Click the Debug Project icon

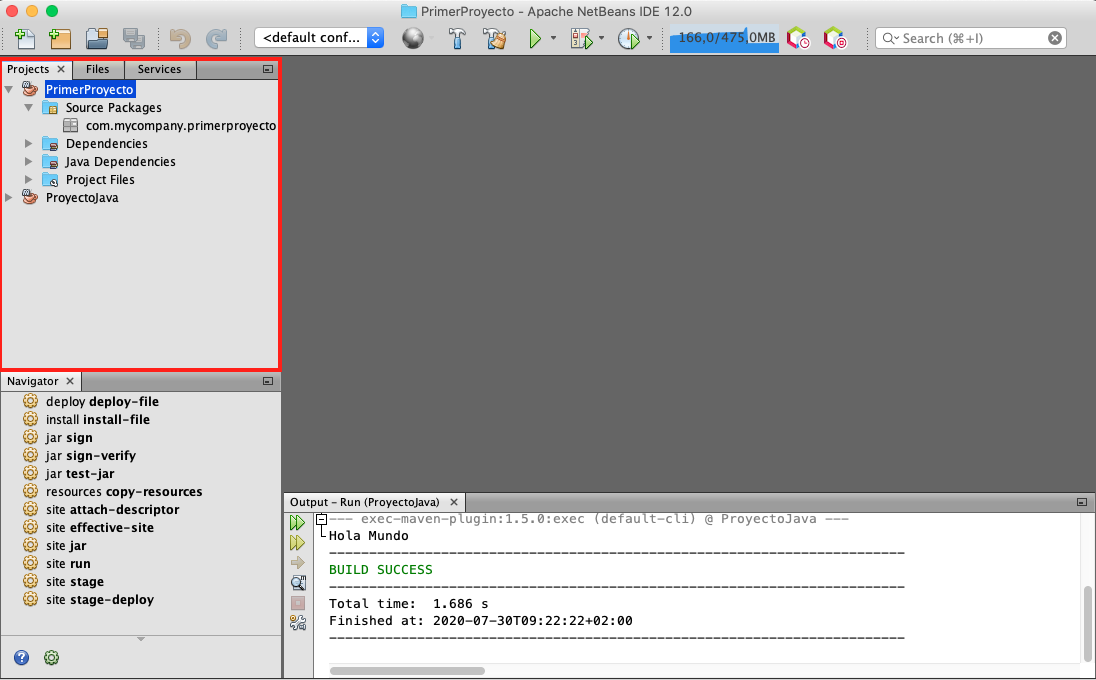(x=582, y=38)
